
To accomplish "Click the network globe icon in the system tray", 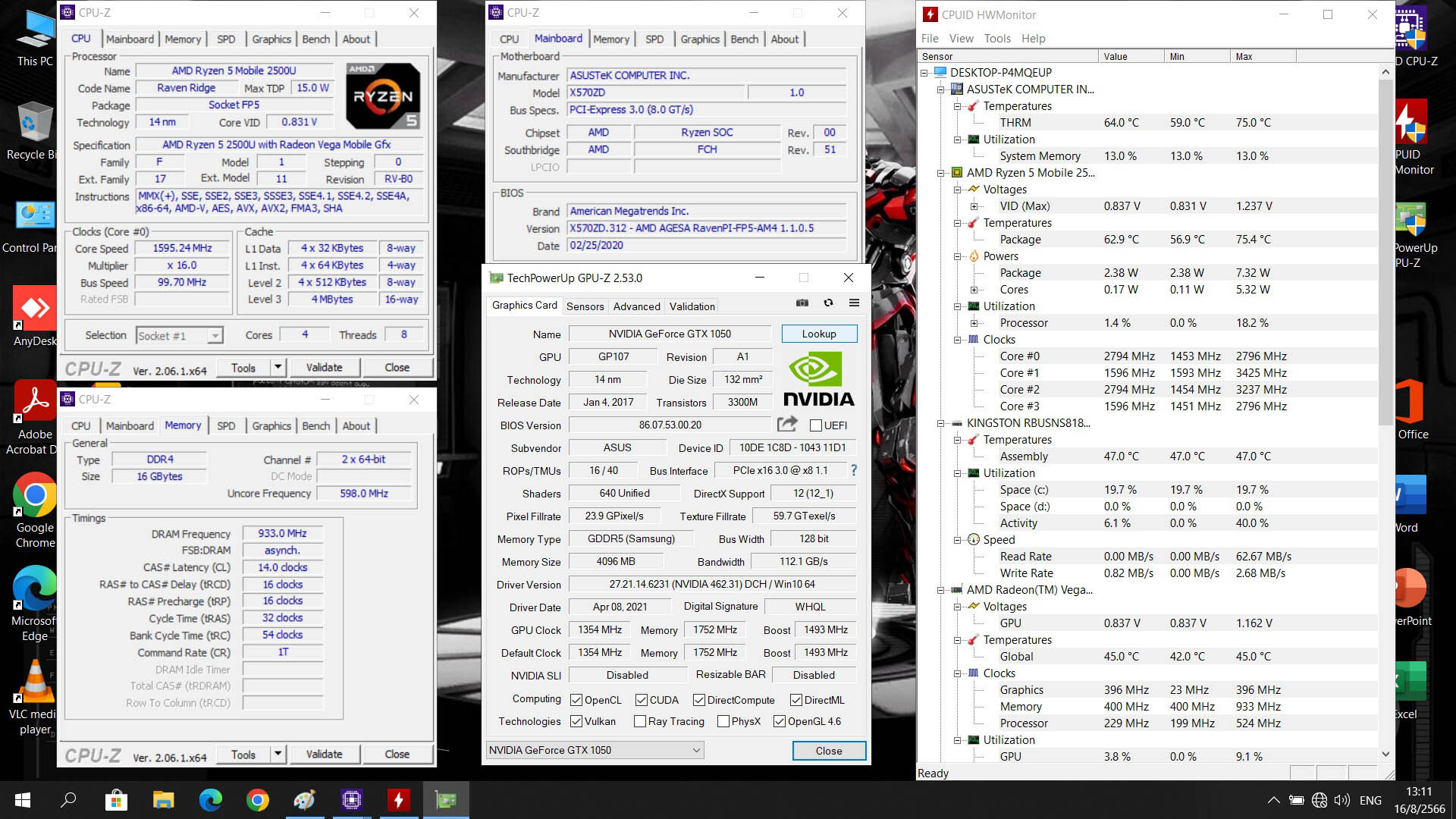I will click(1319, 800).
